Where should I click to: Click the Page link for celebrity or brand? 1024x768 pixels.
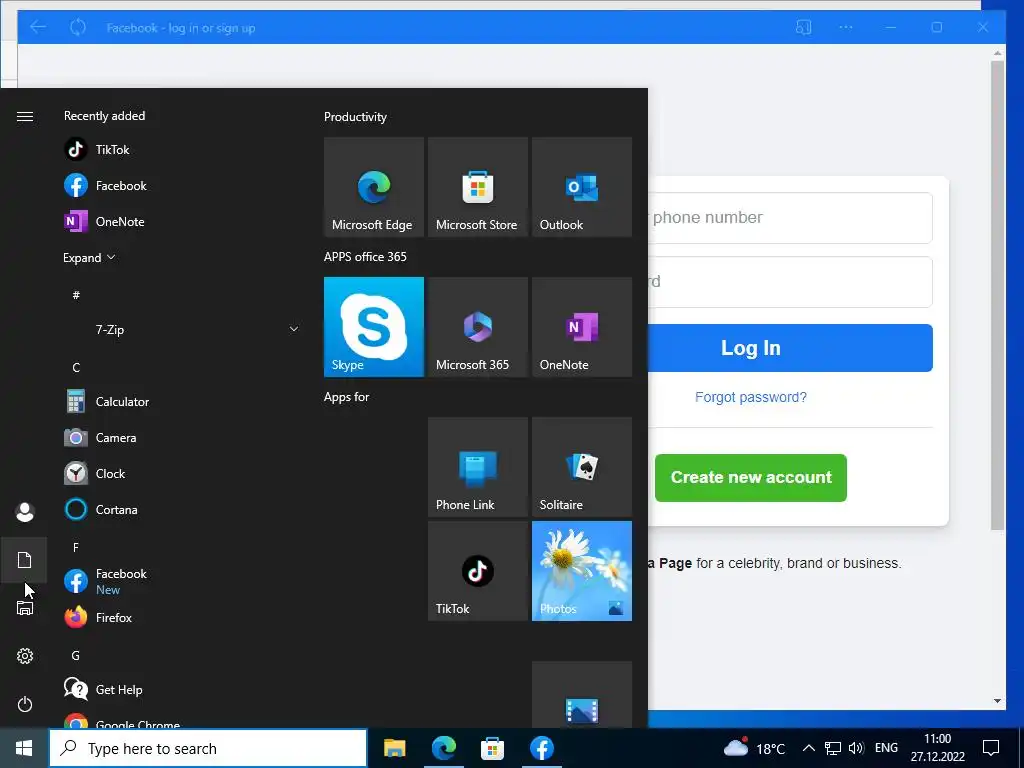669,563
